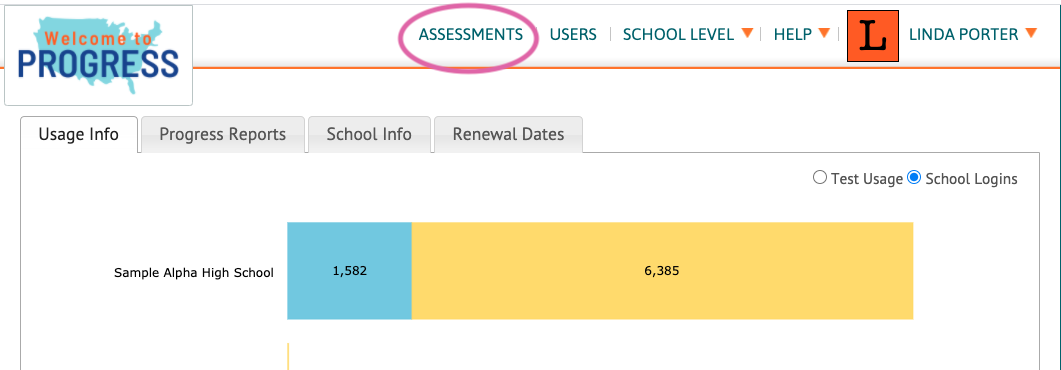Expand the School Level dropdown arrow
1061x370 pixels.
747,33
